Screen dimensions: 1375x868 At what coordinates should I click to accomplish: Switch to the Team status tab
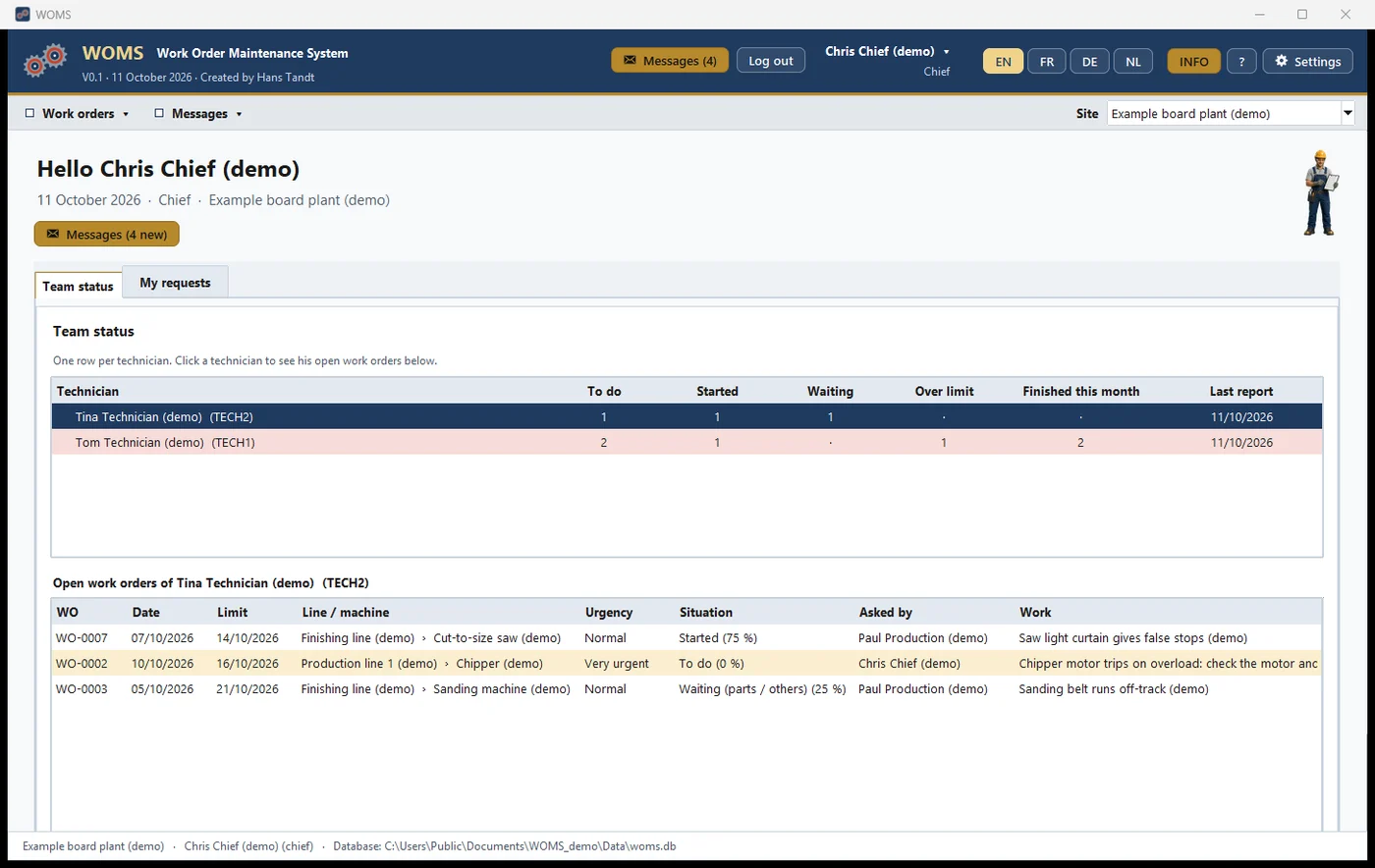tap(79, 287)
